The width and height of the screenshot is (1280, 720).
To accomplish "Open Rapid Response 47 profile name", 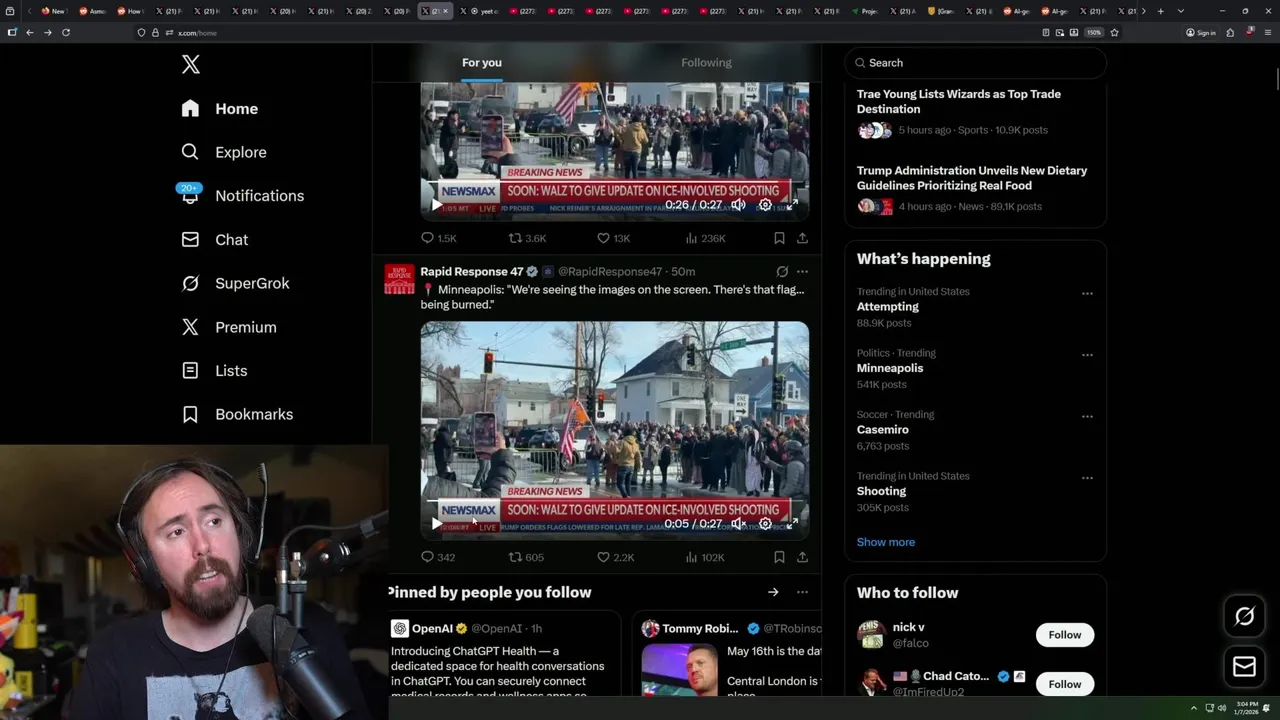I will coord(472,272).
